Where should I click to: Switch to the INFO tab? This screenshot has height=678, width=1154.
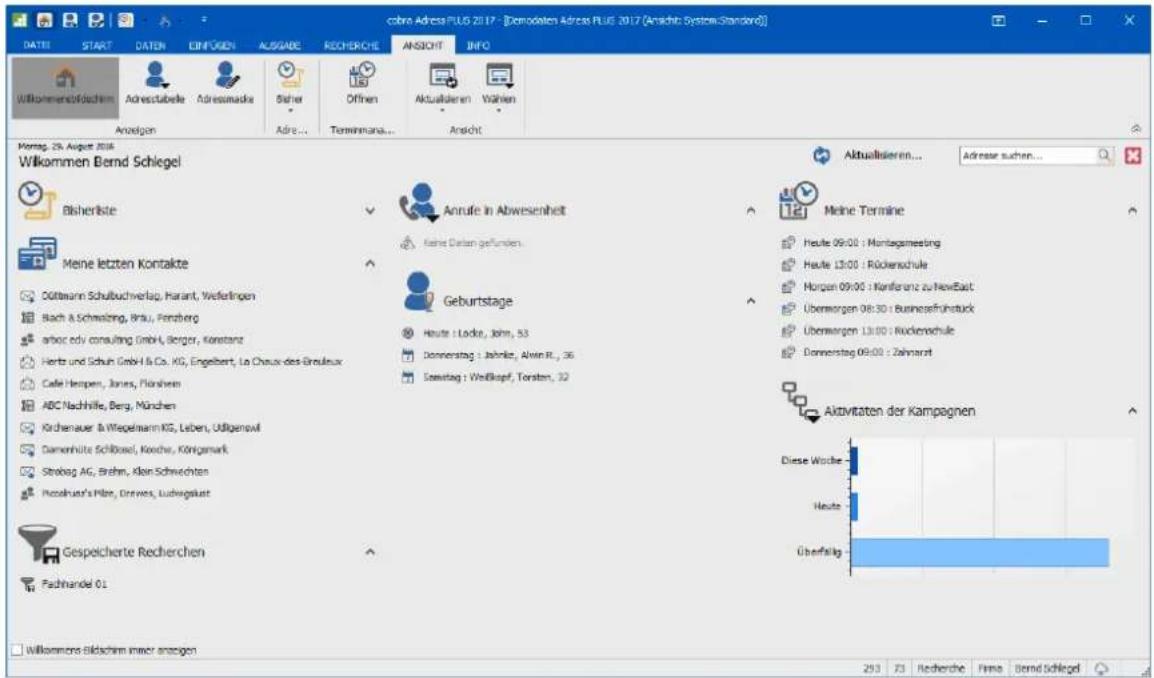(x=478, y=46)
